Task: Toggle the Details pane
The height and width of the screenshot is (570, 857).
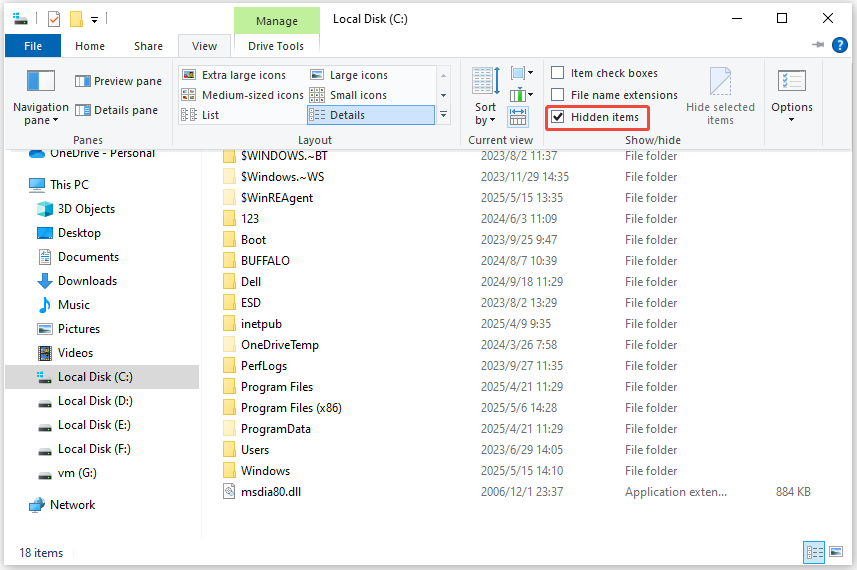Action: tap(116, 110)
